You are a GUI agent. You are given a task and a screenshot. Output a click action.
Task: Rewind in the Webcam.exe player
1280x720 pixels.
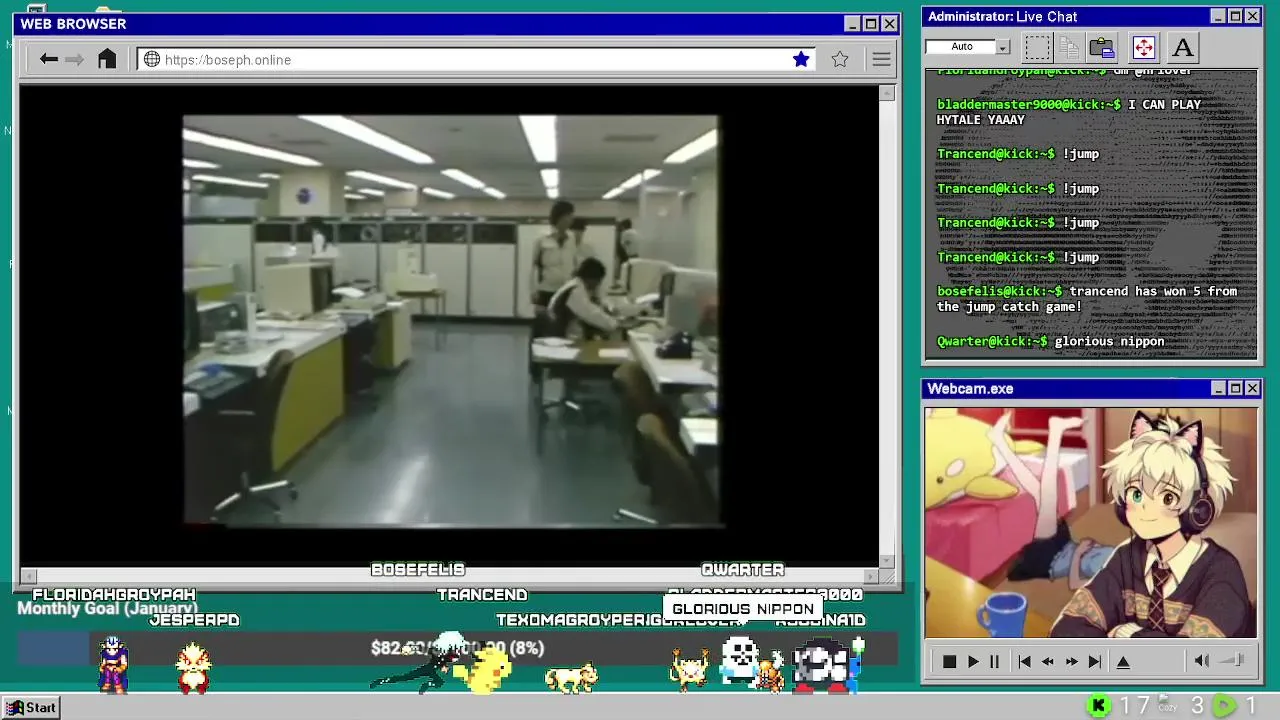[1047, 661]
